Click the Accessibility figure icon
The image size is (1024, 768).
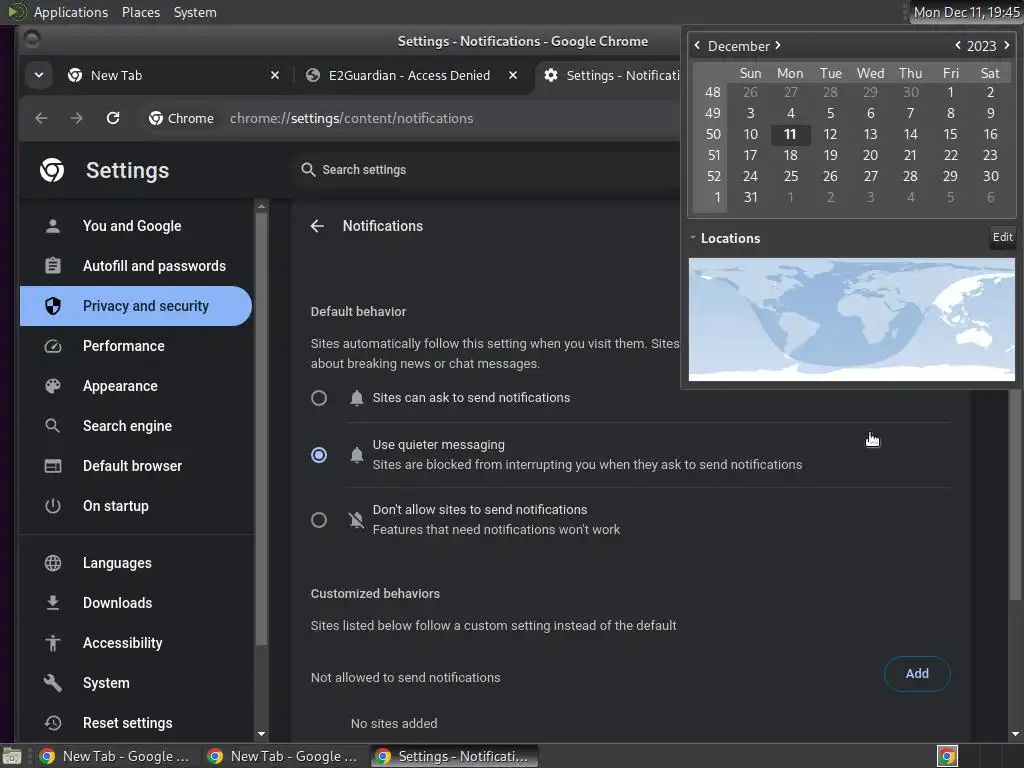pos(53,643)
